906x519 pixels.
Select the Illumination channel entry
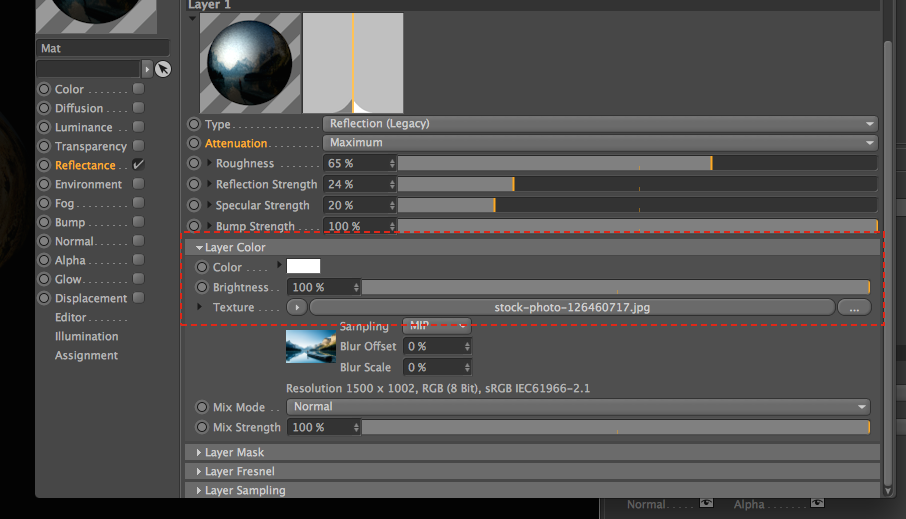pyautogui.click(x=87, y=336)
